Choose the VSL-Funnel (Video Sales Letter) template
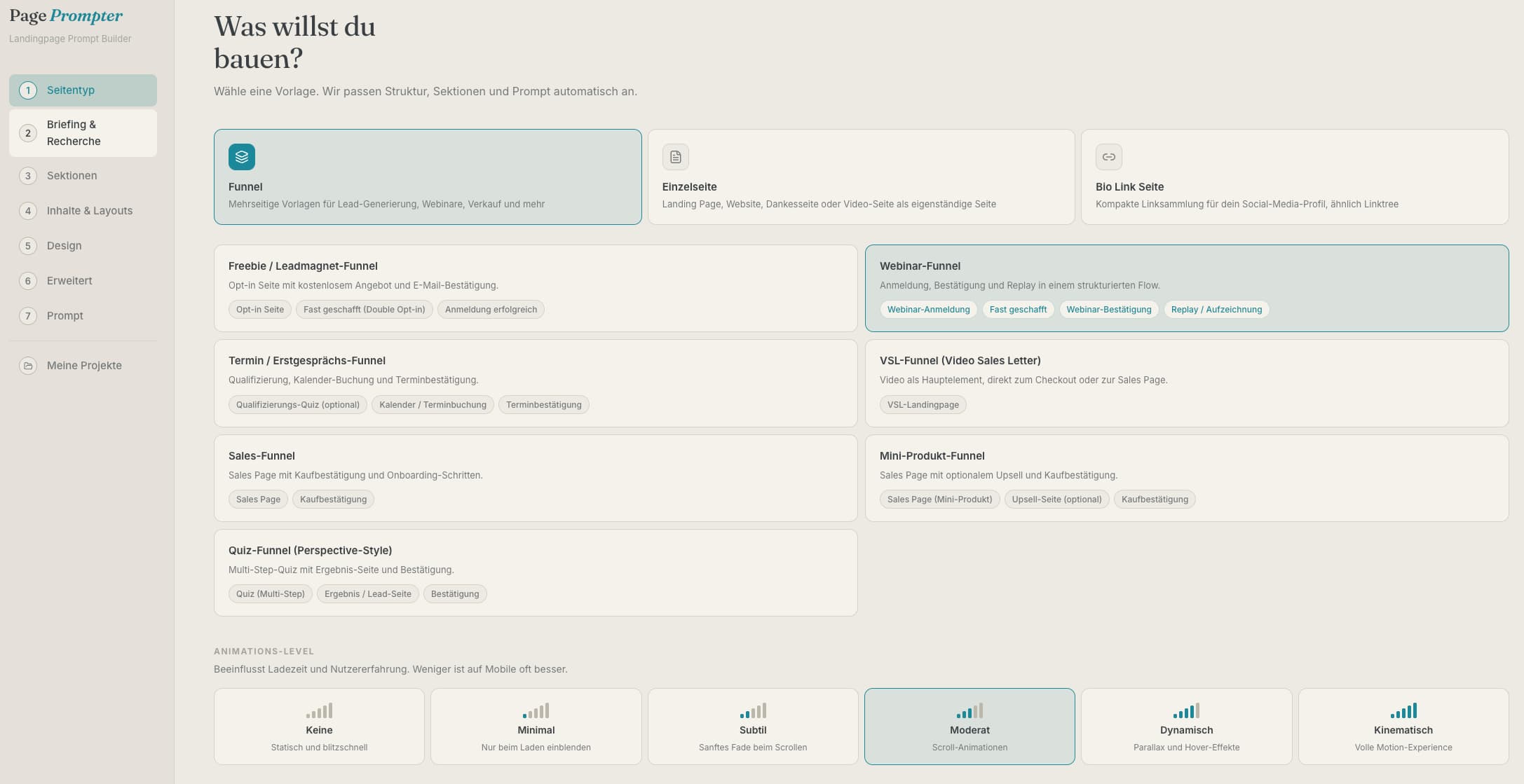 [1187, 383]
